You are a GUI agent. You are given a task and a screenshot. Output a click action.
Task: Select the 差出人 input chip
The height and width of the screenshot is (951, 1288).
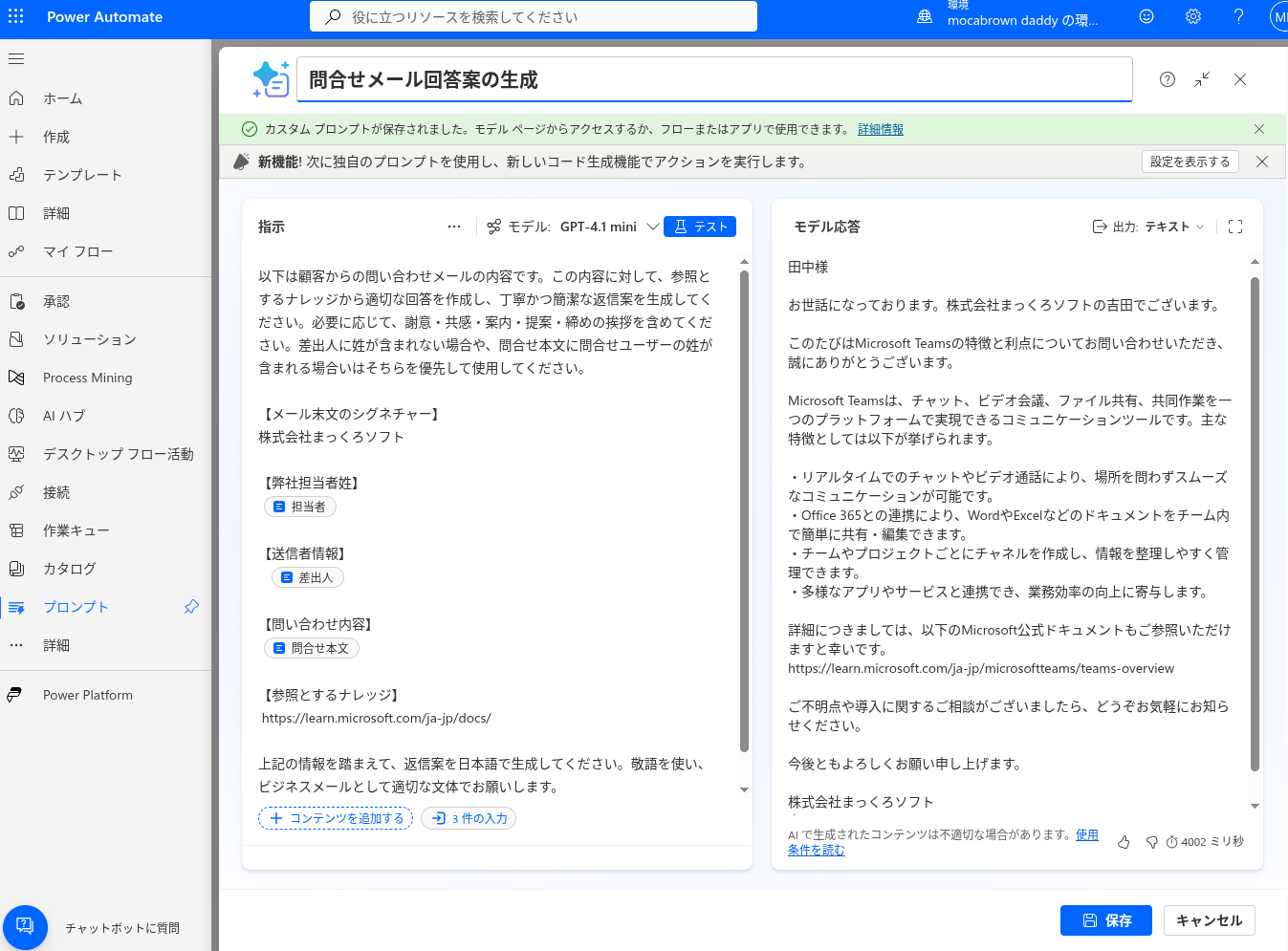coord(308,577)
